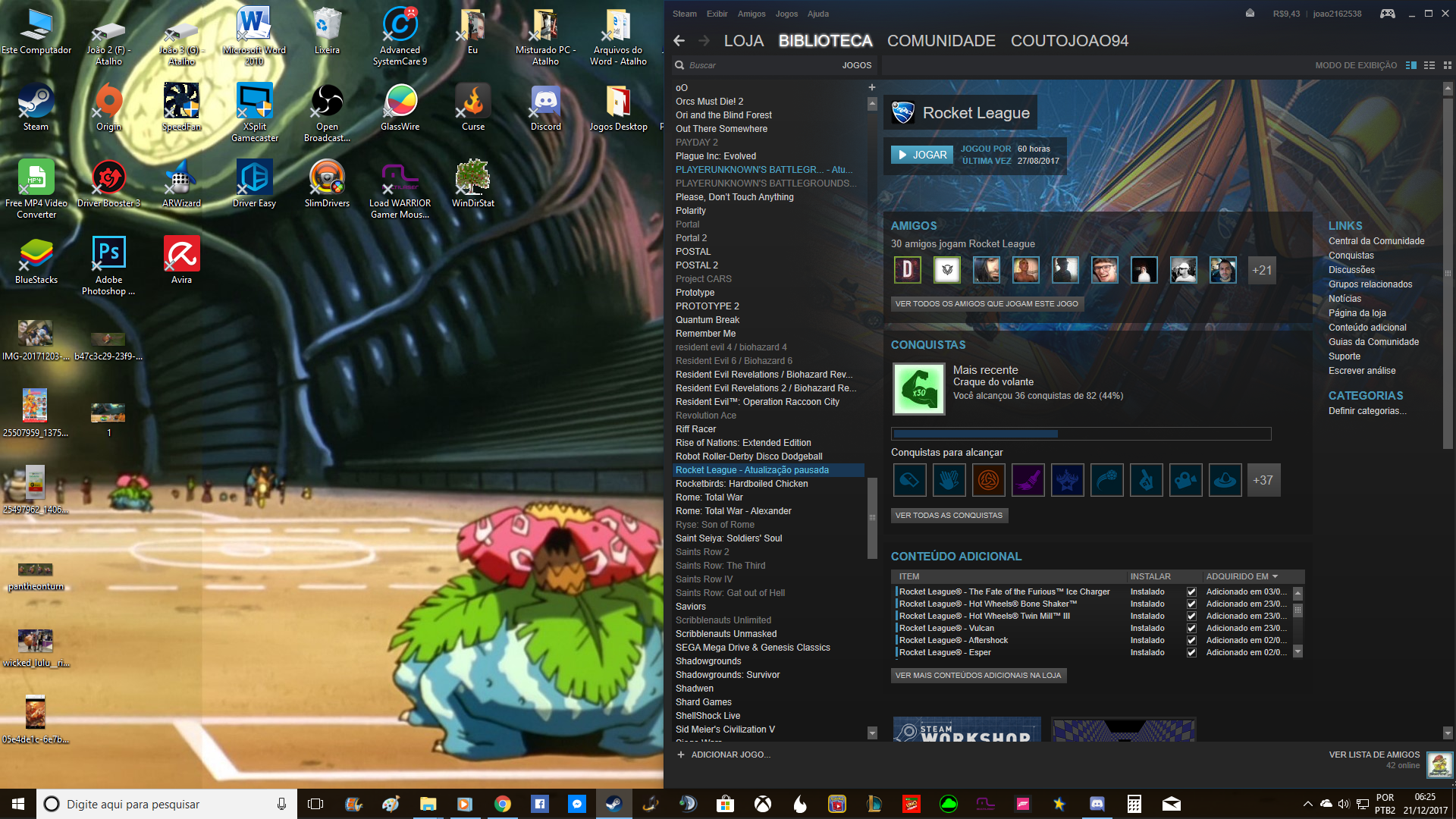Open Calculator from the taskbar
Screen dimensions: 1456x819
click(x=1134, y=804)
